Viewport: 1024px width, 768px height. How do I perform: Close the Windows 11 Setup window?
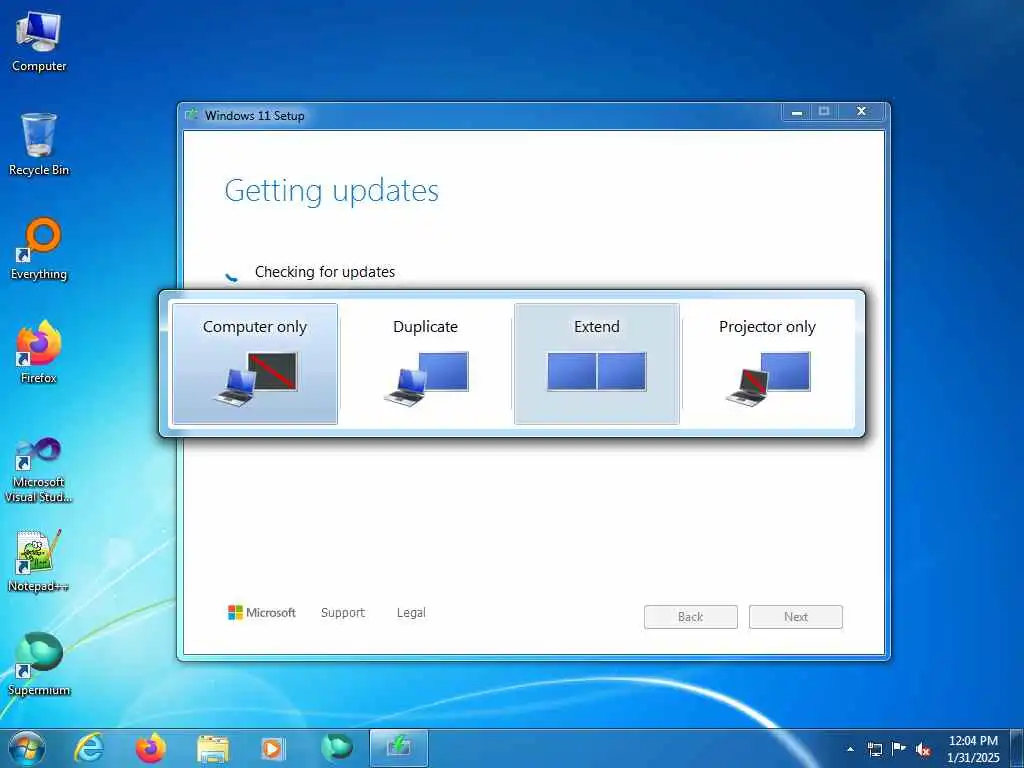coord(861,112)
